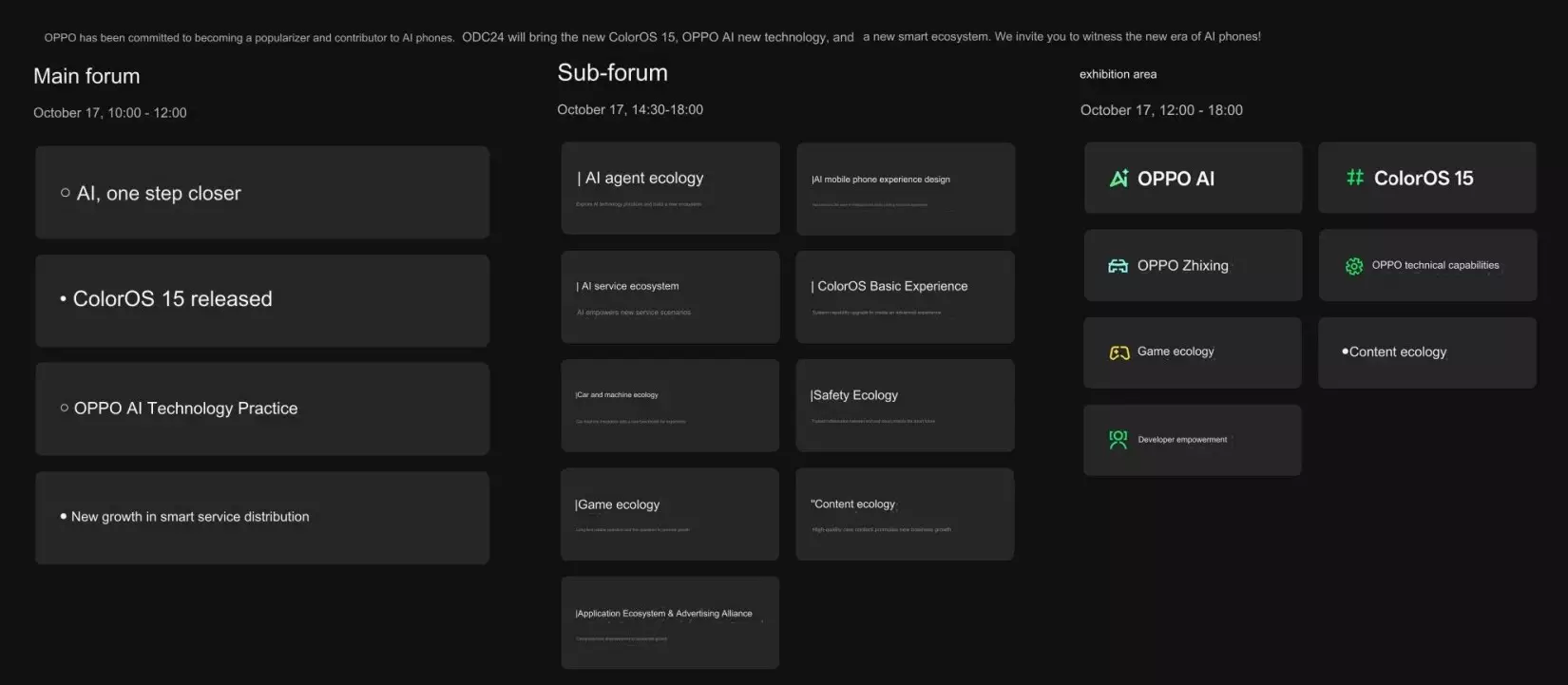
Task: Open 'Application Ecosystem & Advertising Alliance' card
Action: coord(670,622)
